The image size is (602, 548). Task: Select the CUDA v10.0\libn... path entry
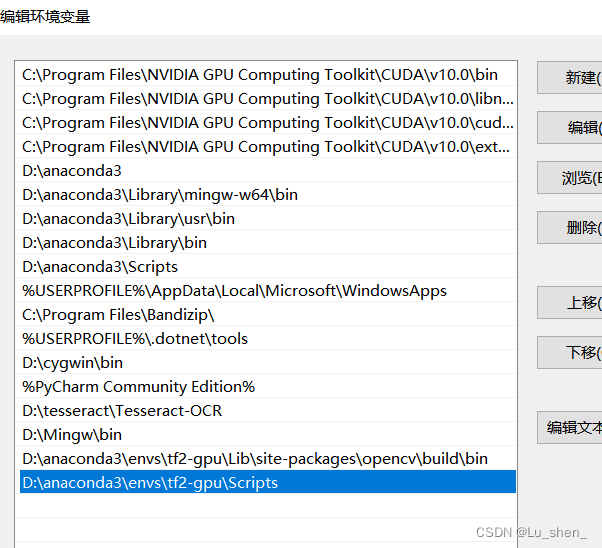266,98
